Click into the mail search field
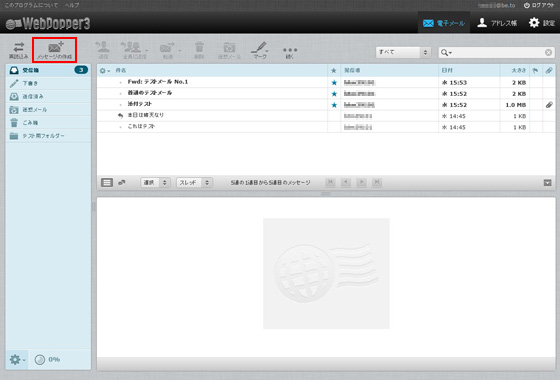This screenshot has height=380, width=560. coord(498,53)
